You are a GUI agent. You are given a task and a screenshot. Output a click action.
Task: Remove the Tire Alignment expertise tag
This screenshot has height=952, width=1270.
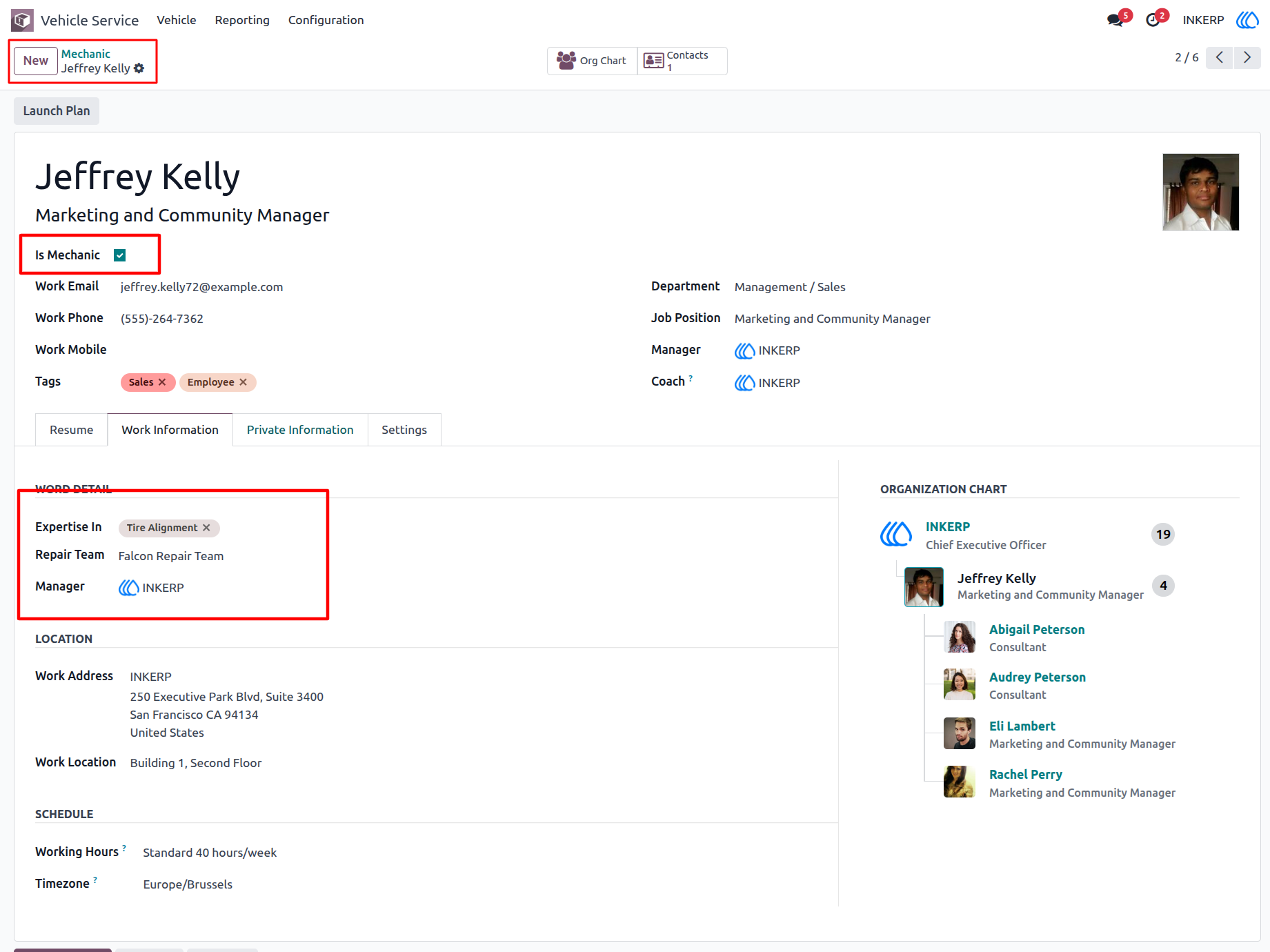[x=206, y=528]
